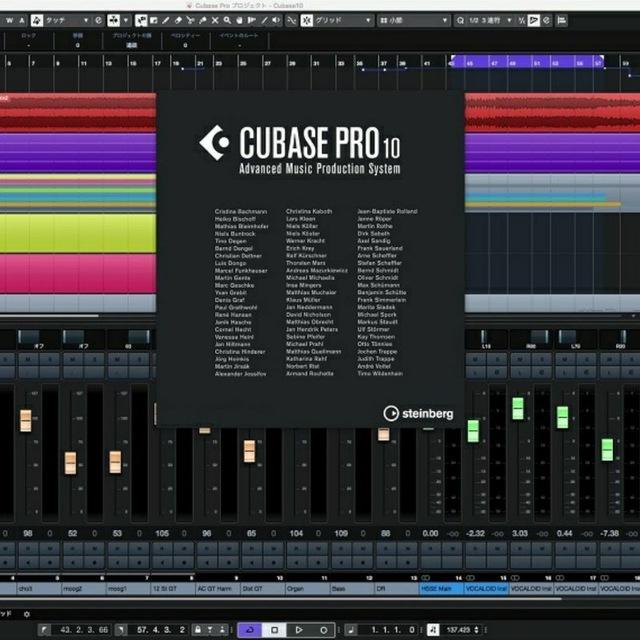This screenshot has height=640, width=640.
Task: Select the Erase tool
Action: 178,20
